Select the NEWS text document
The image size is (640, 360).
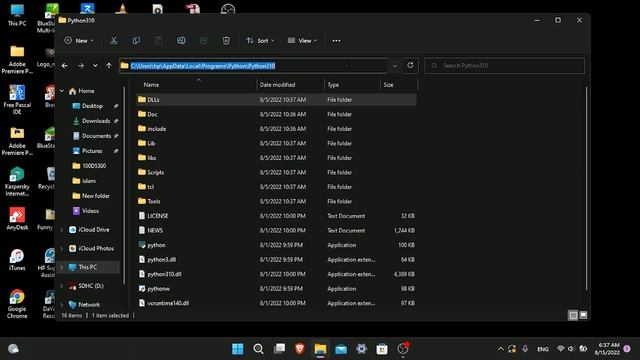(x=276, y=230)
